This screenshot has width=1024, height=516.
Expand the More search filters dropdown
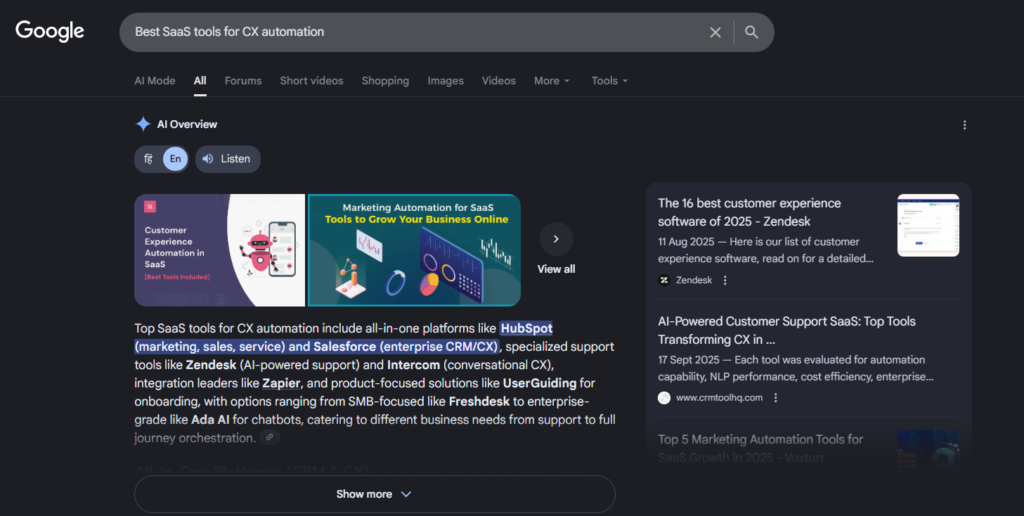(552, 81)
